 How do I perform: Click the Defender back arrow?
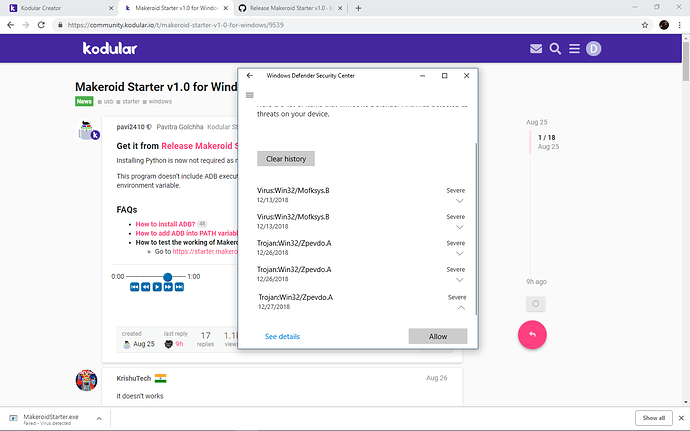click(249, 76)
